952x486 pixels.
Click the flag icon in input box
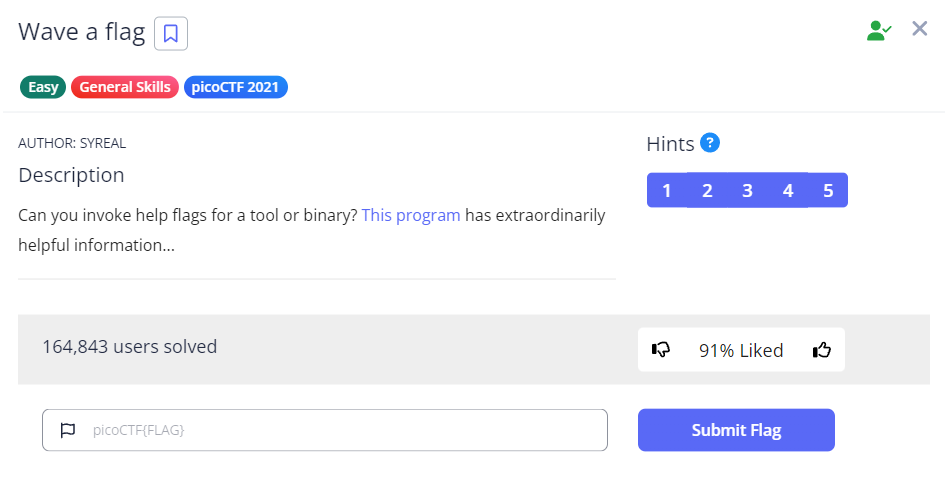[68, 430]
